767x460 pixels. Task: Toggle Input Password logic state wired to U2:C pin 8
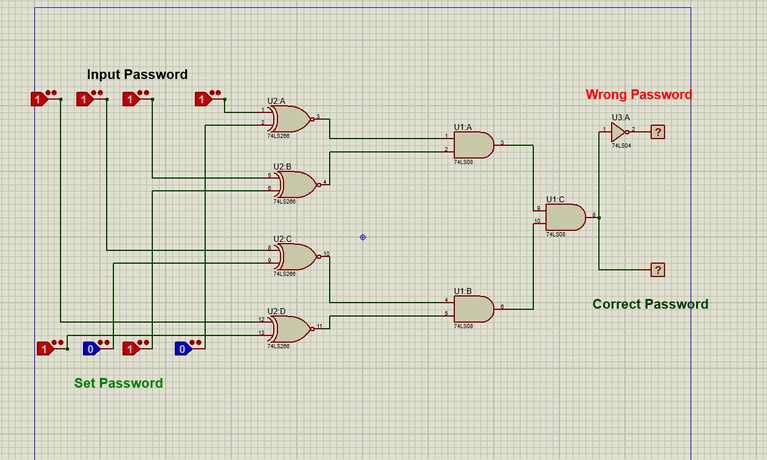[x=85, y=99]
